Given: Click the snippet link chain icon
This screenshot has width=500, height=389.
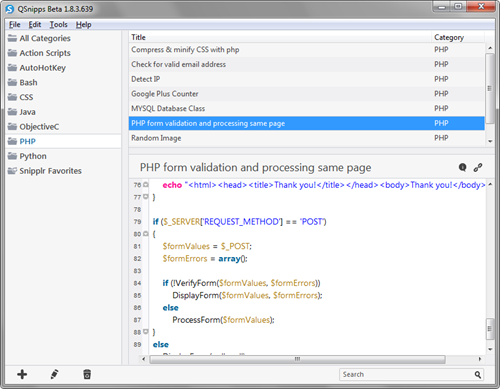Looking at the screenshot, I should pyautogui.click(x=478, y=167).
